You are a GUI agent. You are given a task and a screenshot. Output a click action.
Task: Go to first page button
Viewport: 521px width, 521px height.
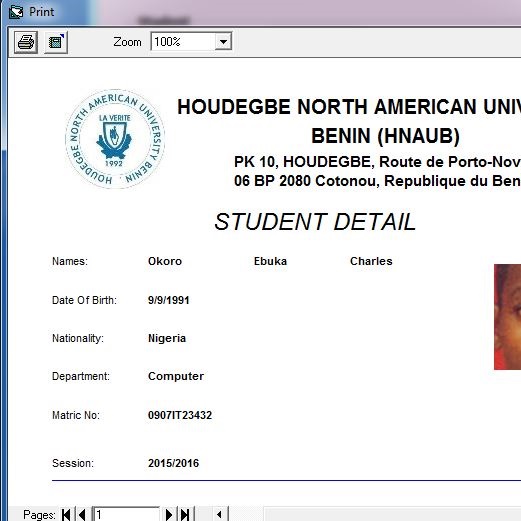pos(67,514)
